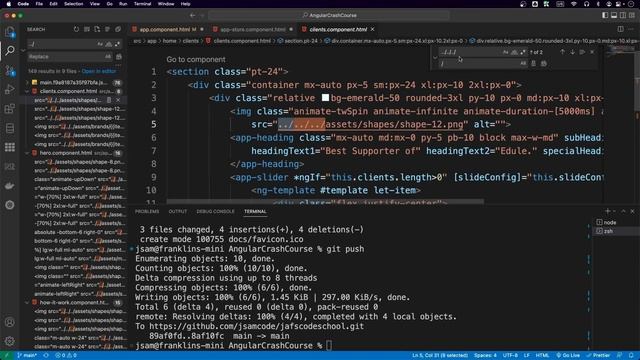Image resolution: width=640 pixels, height=360 pixels.
Task: Collapse the Replace row in sidebar search
Action: coord(23,50)
